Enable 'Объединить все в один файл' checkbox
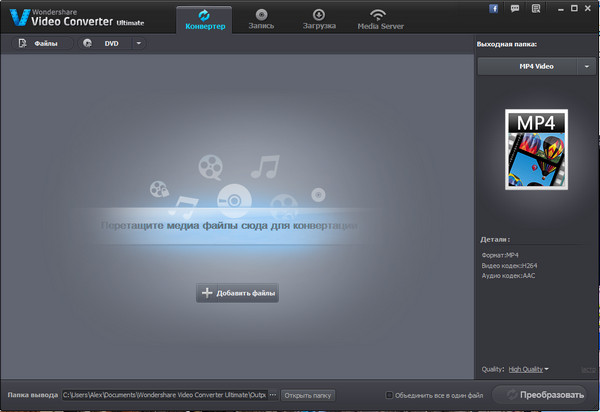Viewport: 600px width, 412px height. pyautogui.click(x=390, y=395)
